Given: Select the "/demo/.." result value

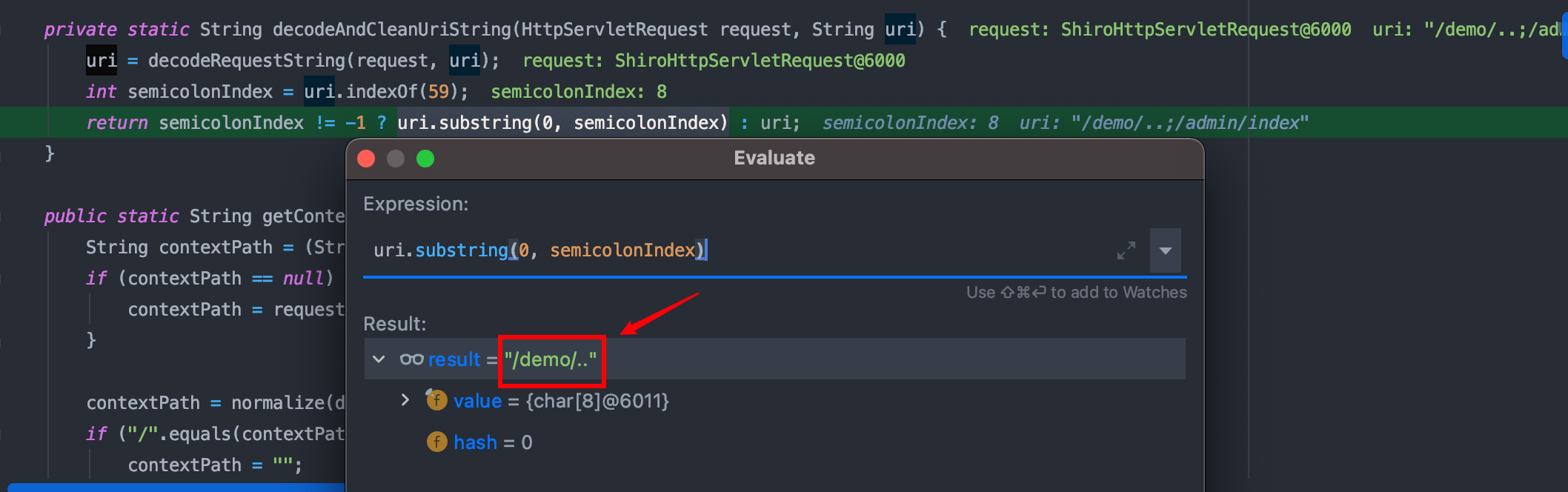Looking at the screenshot, I should [551, 360].
